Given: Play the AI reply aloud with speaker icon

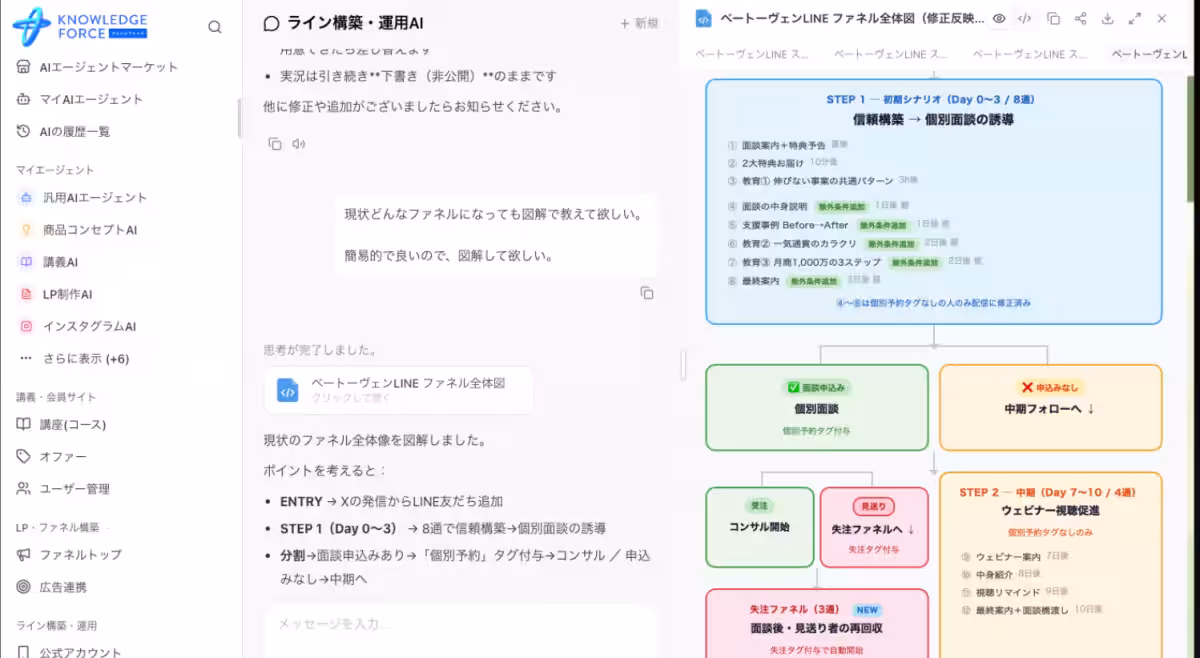Looking at the screenshot, I should pyautogui.click(x=299, y=144).
